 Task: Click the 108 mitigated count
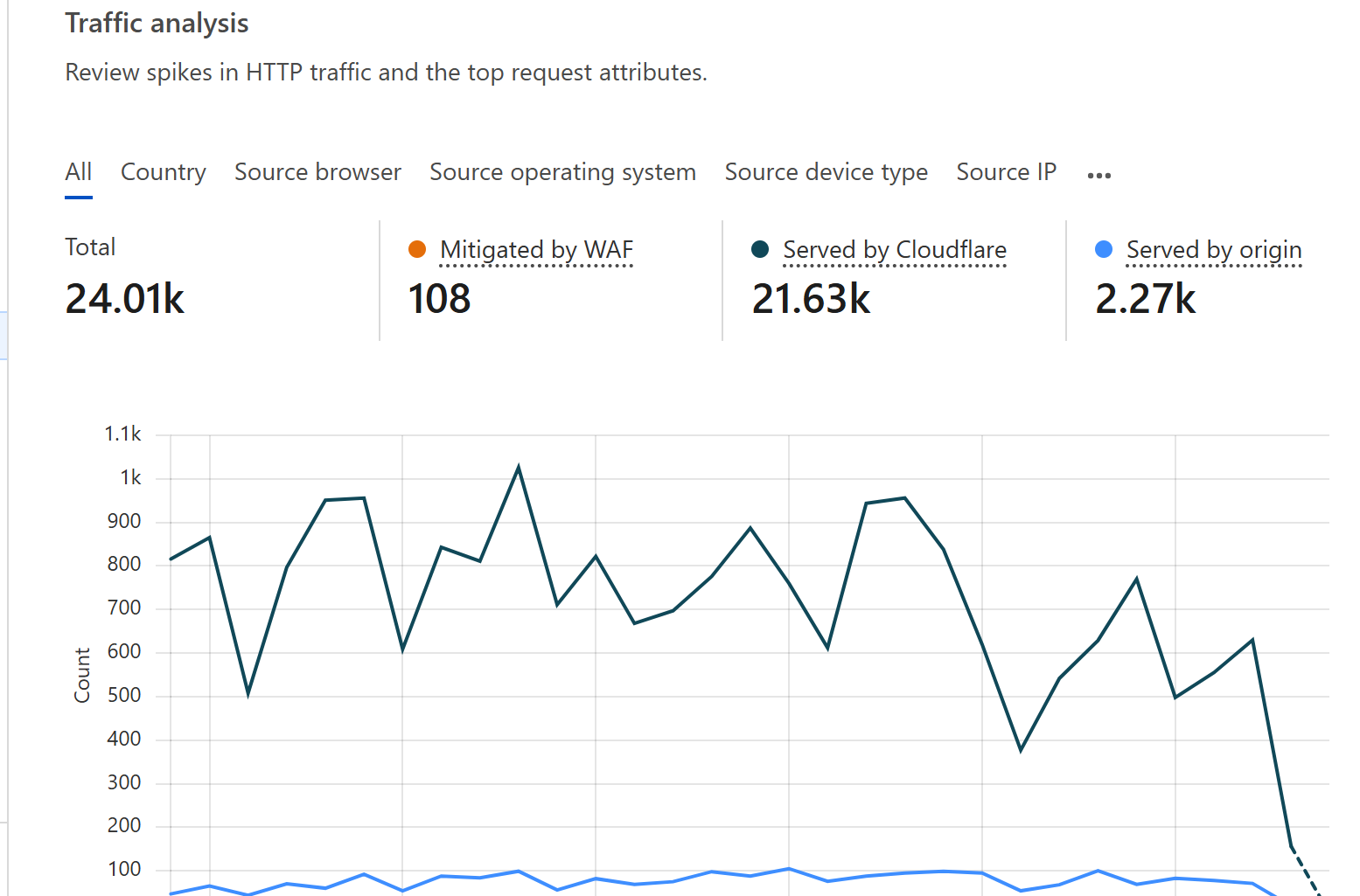[439, 299]
